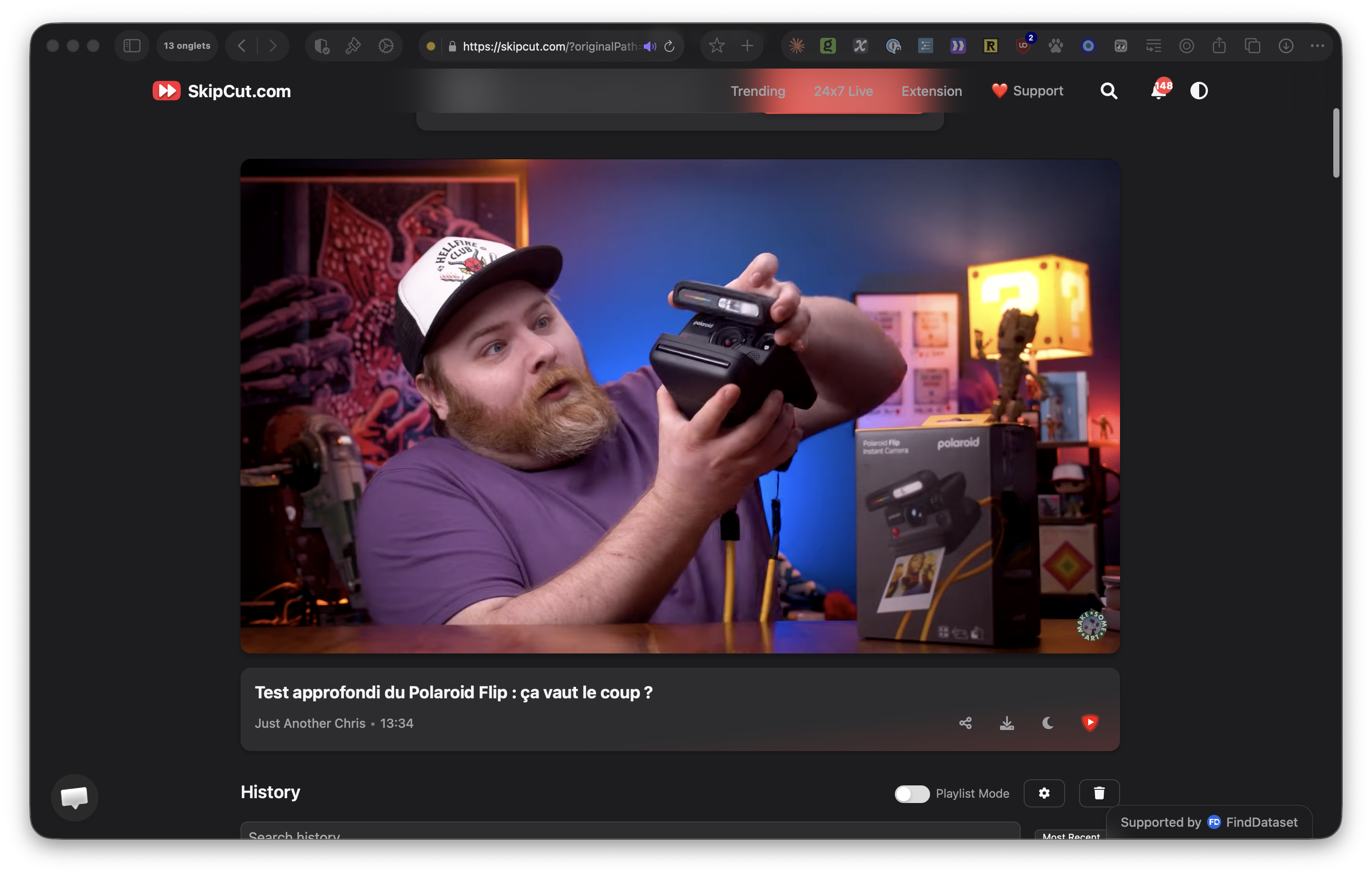Go to the Trending section
1372x876 pixels.
(x=758, y=91)
